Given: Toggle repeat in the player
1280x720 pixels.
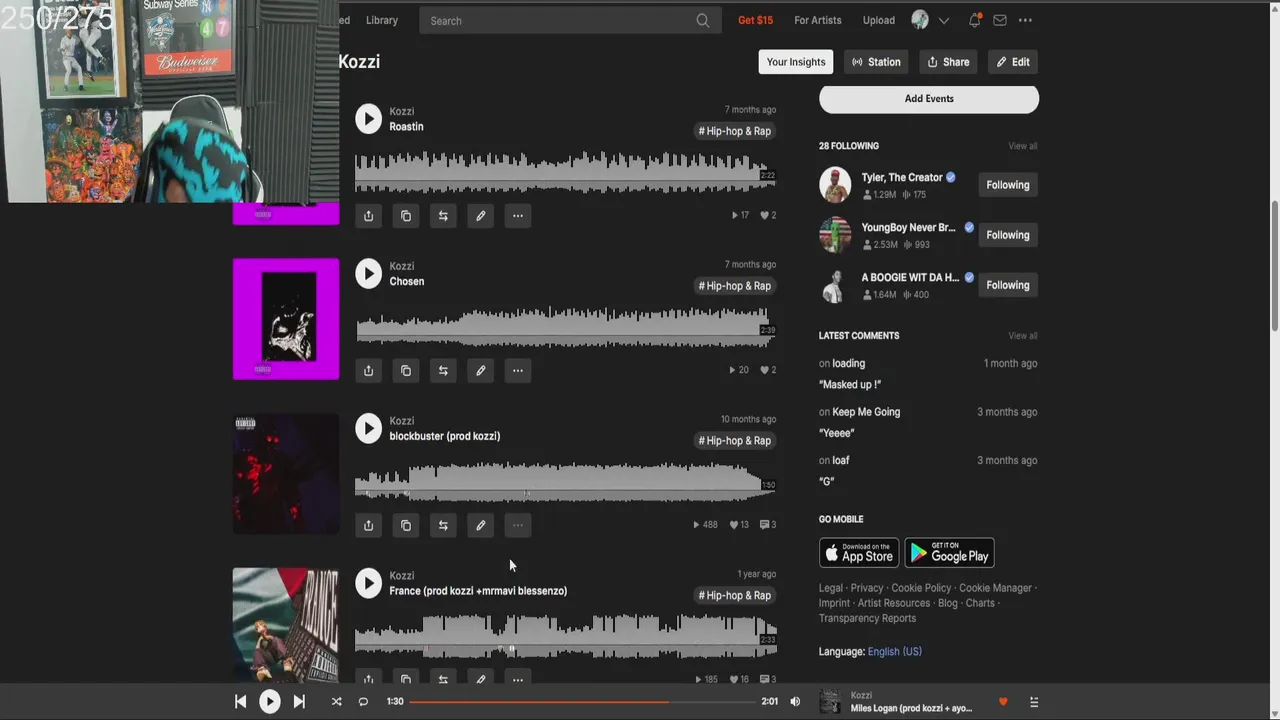Looking at the screenshot, I should point(363,702).
